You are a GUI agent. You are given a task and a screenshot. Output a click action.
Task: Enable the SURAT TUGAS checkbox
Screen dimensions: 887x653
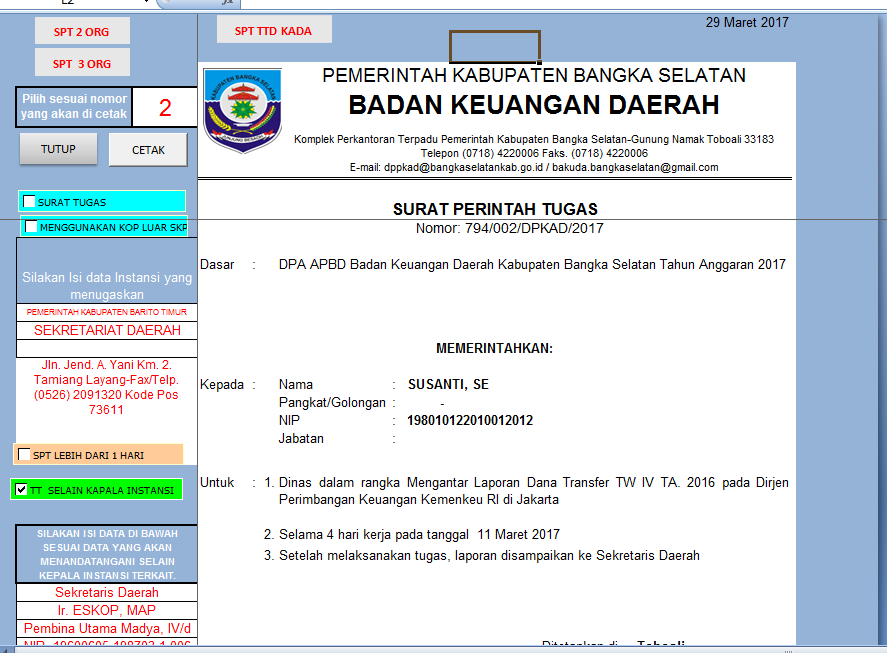29,201
